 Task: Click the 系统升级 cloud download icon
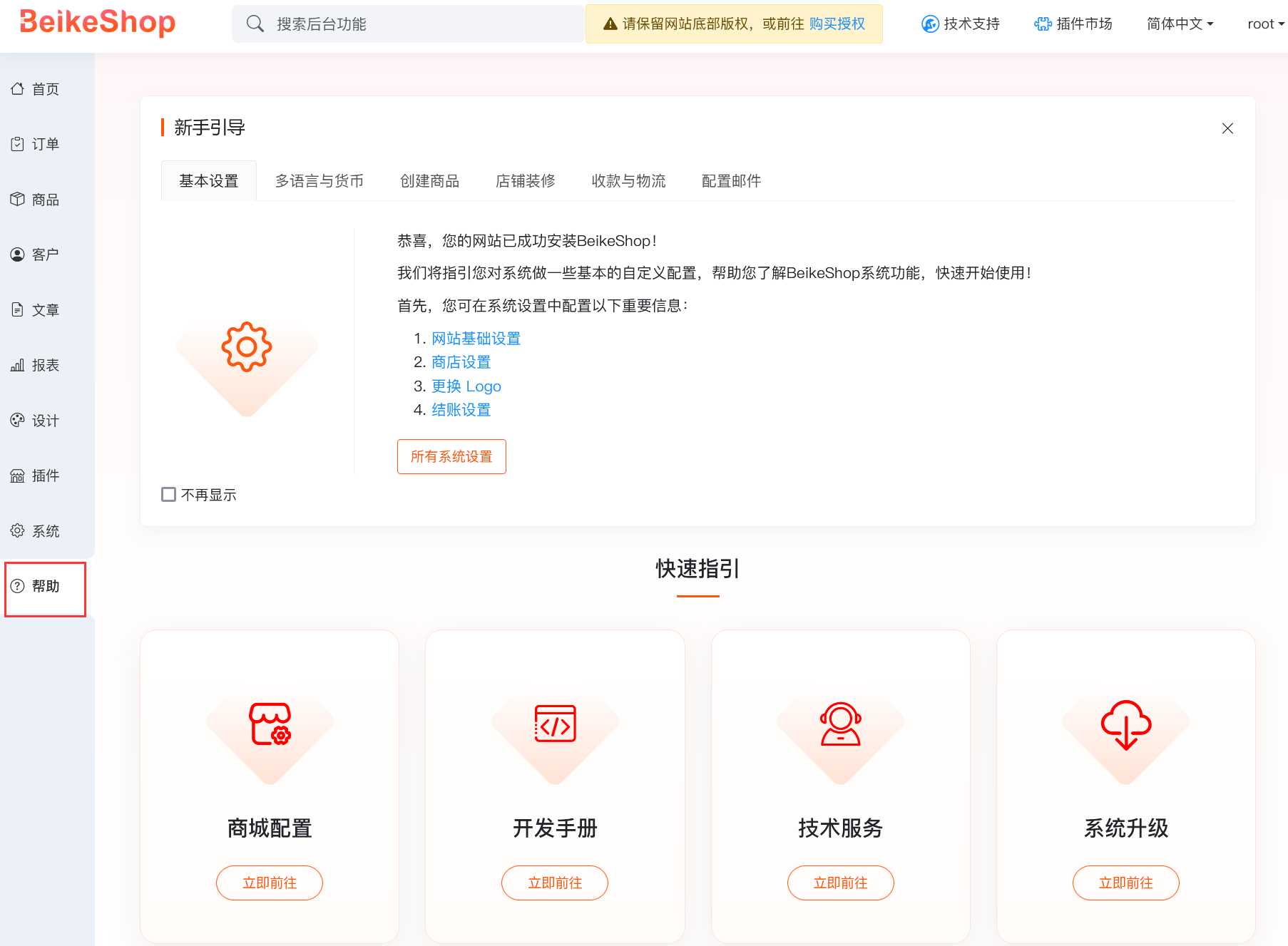1126,724
